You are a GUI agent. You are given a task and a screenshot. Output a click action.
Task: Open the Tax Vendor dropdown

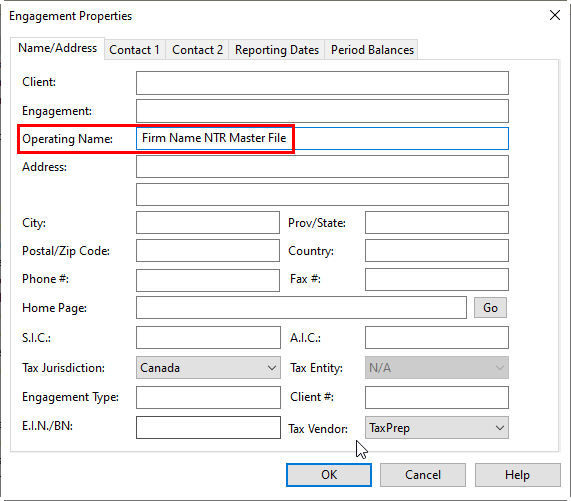click(437, 427)
